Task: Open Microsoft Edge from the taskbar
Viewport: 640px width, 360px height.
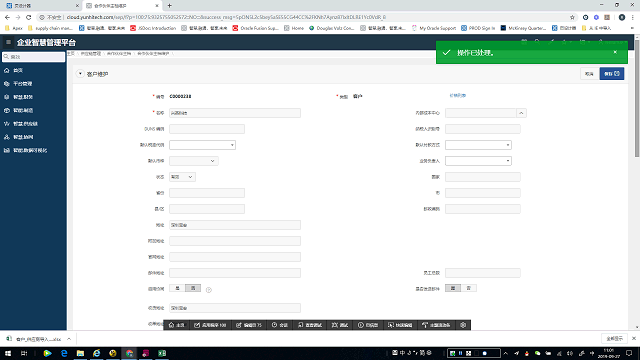Action: (64, 353)
